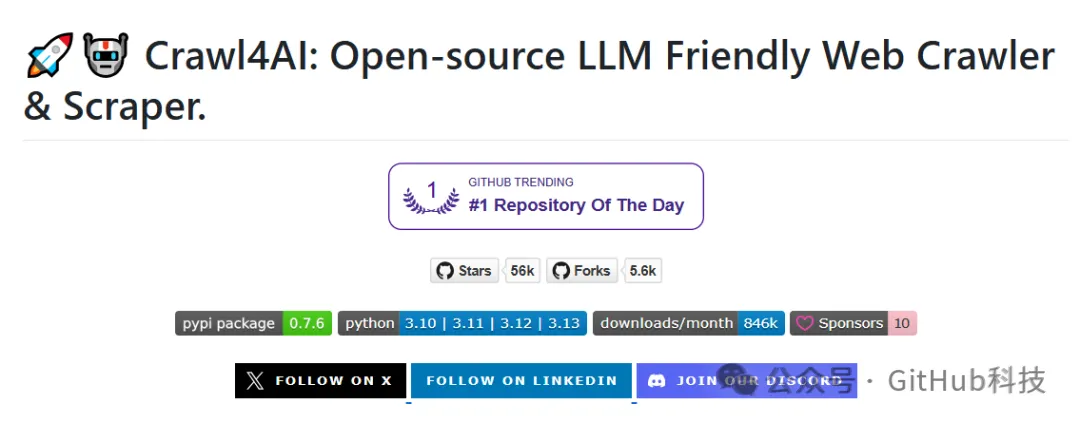The height and width of the screenshot is (423, 1080).
Task: Click the GitHub logo on Forks badge
Action: point(560,271)
